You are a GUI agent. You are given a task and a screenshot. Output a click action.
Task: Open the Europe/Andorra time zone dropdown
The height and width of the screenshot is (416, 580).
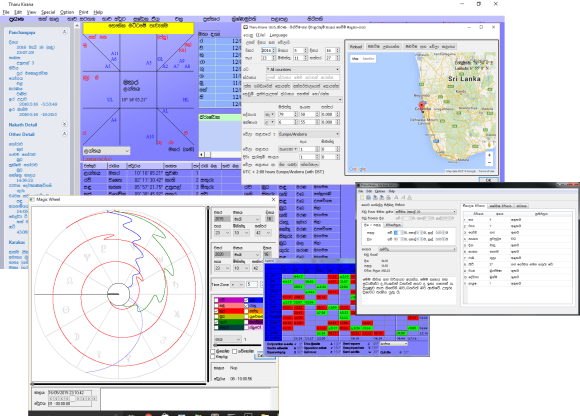[x=308, y=134]
